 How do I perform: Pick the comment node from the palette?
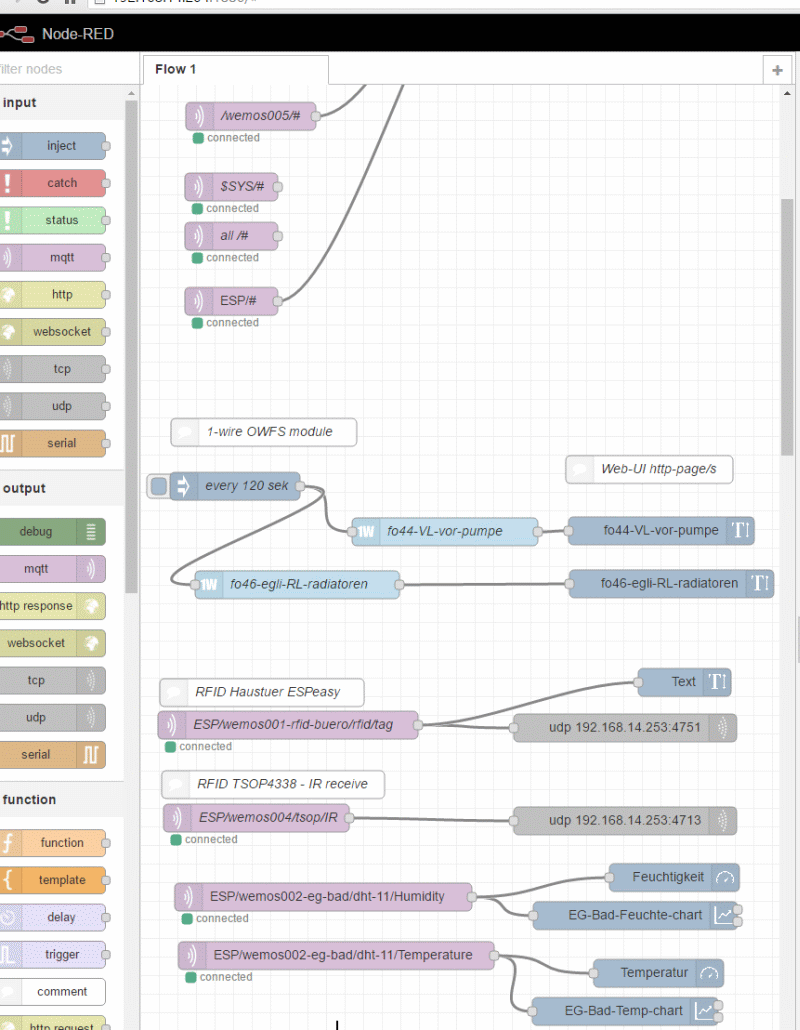53,992
